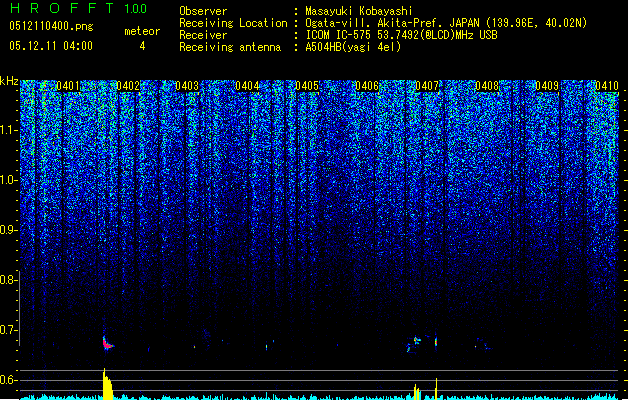Click the antenna text A504HB(yagi 4el)
Screen dimensions: 629x400
point(353,47)
